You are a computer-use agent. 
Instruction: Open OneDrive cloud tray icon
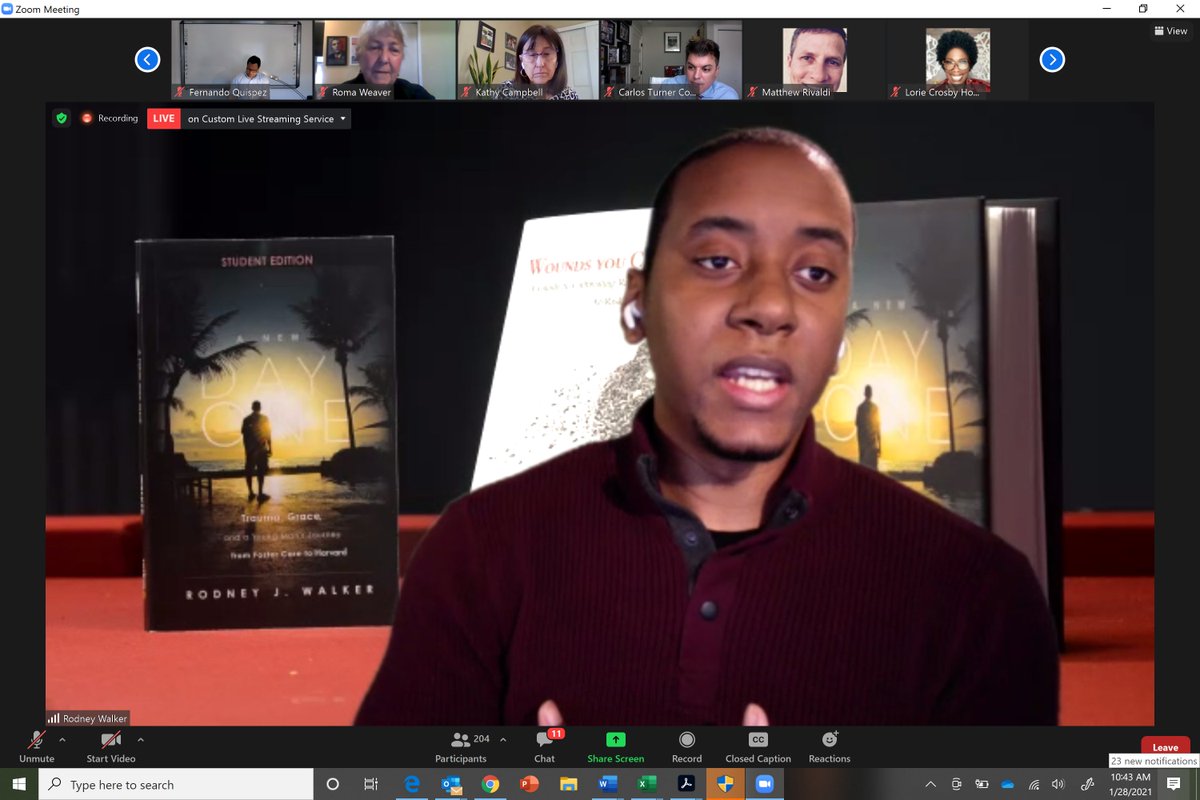pyautogui.click(x=1007, y=784)
